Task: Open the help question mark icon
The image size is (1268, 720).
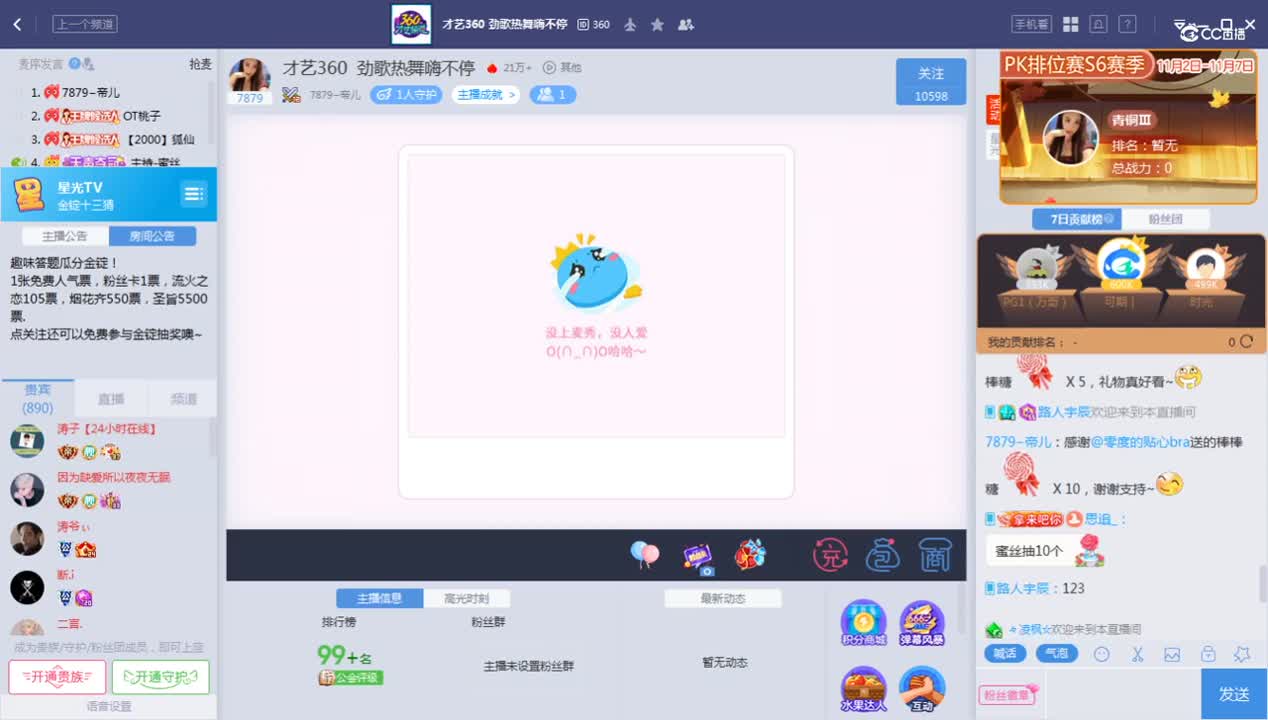Action: (x=1127, y=24)
